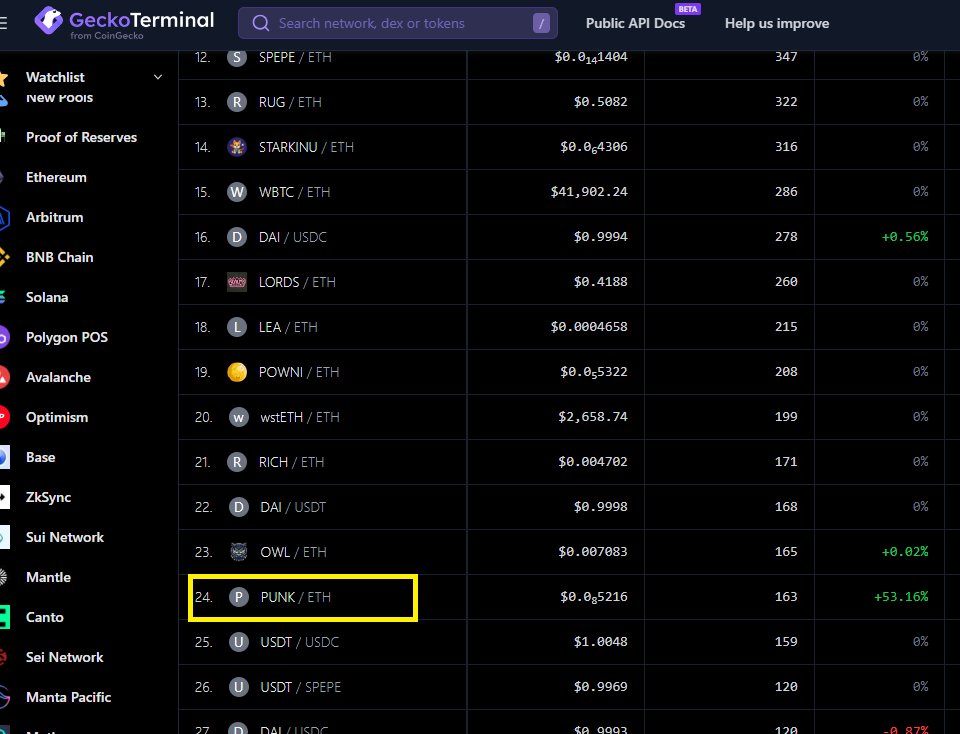Open the RUG / ETH pool
The width and height of the screenshot is (960, 734).
pyautogui.click(x=290, y=102)
